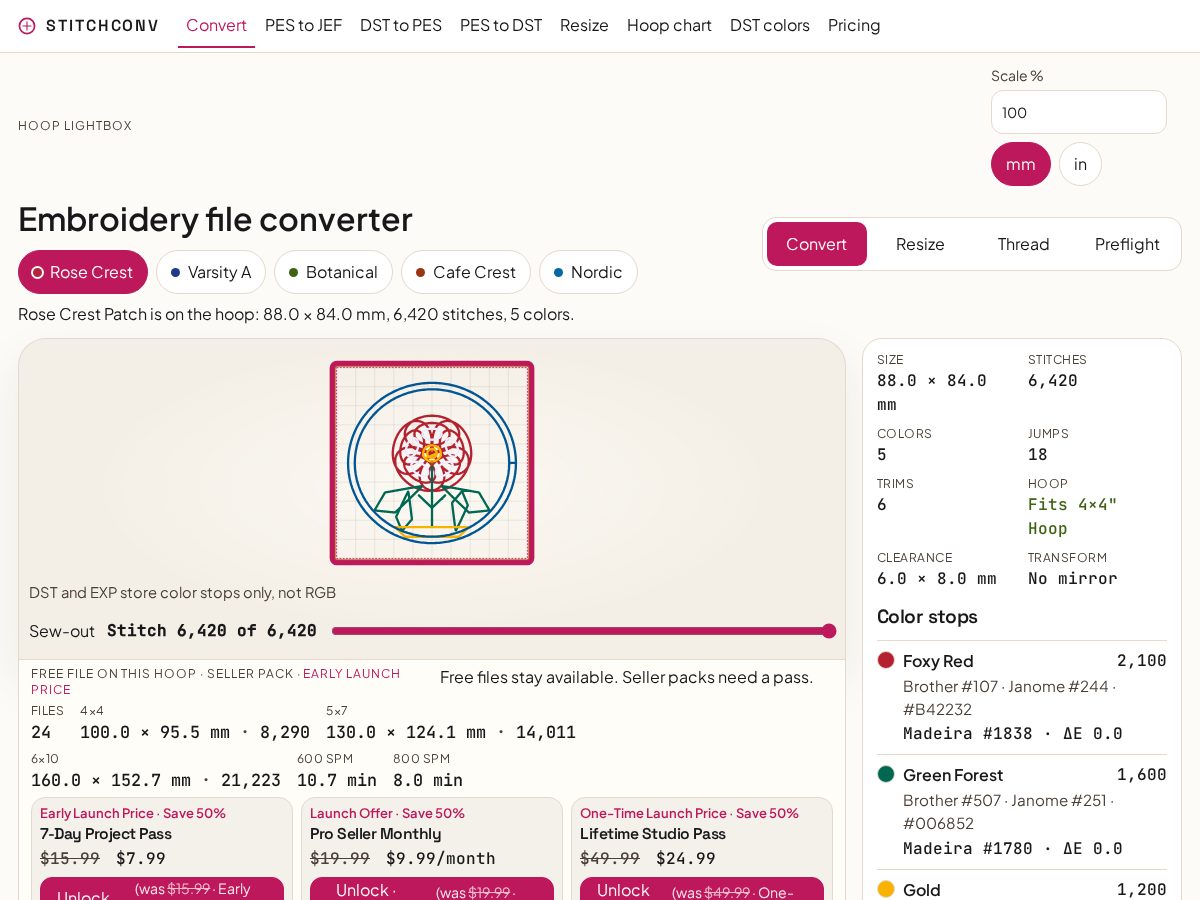Go to PES to JEF page
This screenshot has height=900, width=1200.
pos(303,25)
